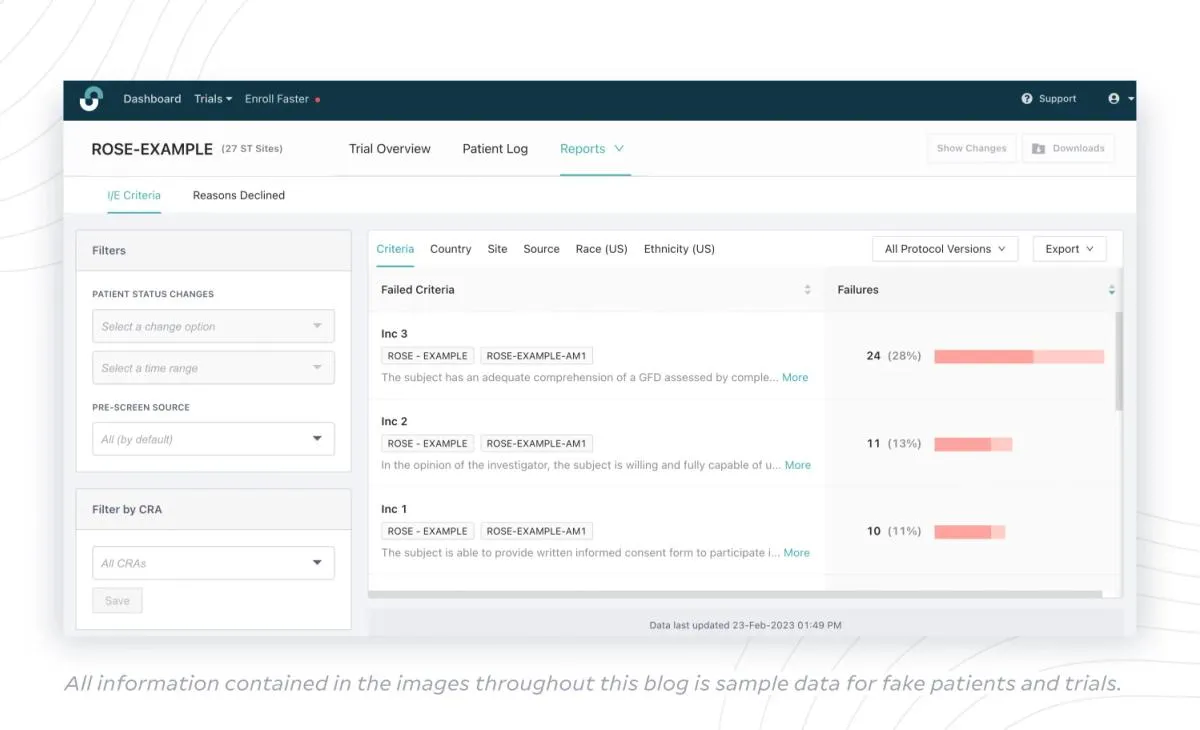Open the Reports dropdown chevron
This screenshot has height=730, width=1200.
point(619,149)
